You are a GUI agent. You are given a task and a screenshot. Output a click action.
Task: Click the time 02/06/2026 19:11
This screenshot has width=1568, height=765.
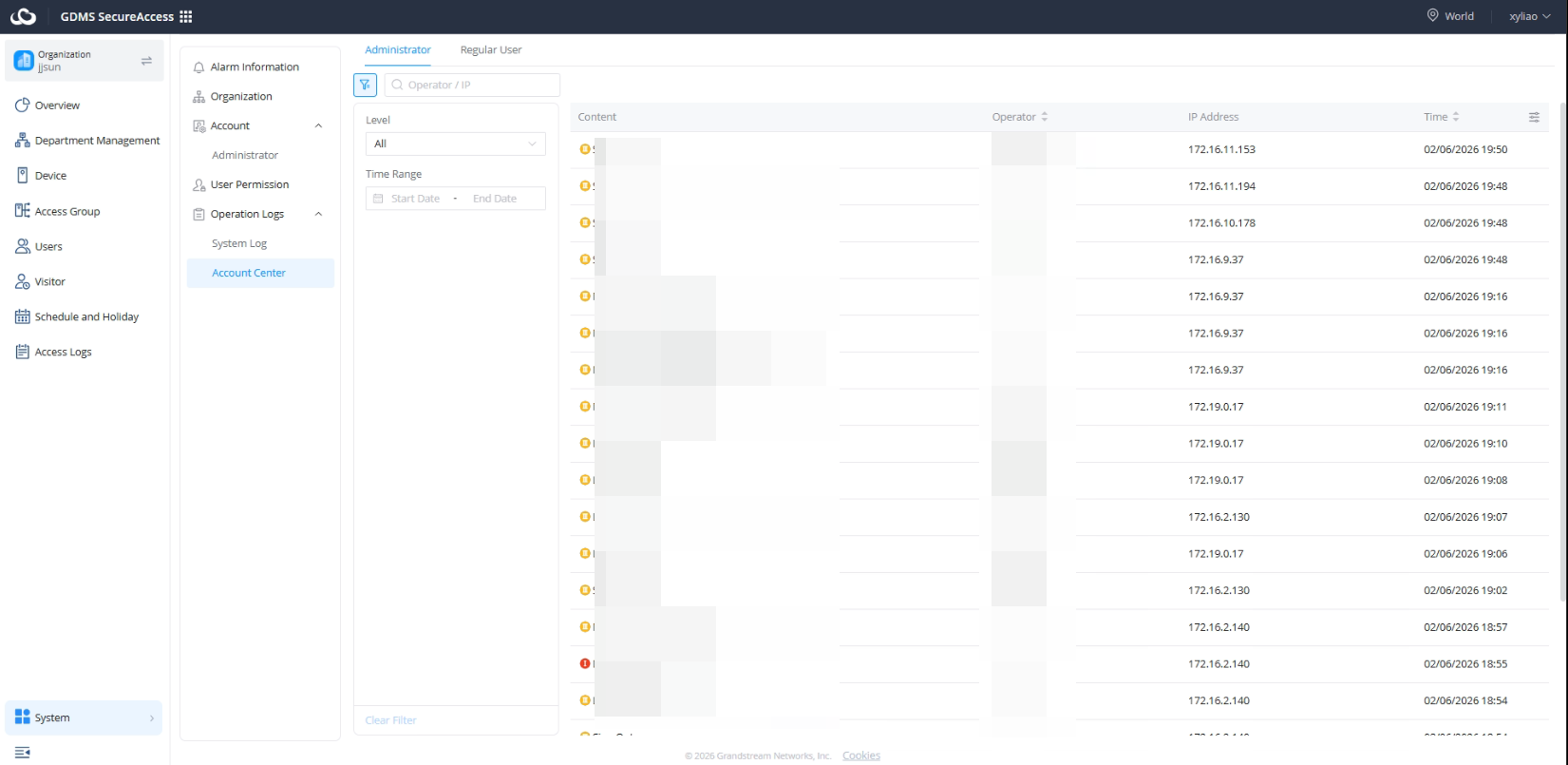[1465, 407]
